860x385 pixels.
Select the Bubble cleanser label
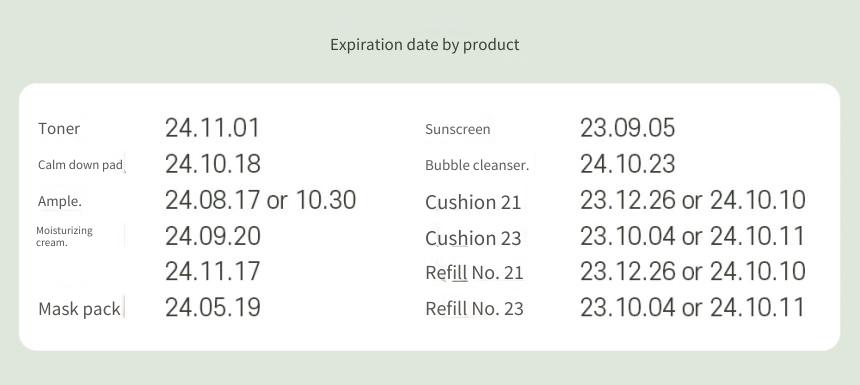[x=477, y=165]
